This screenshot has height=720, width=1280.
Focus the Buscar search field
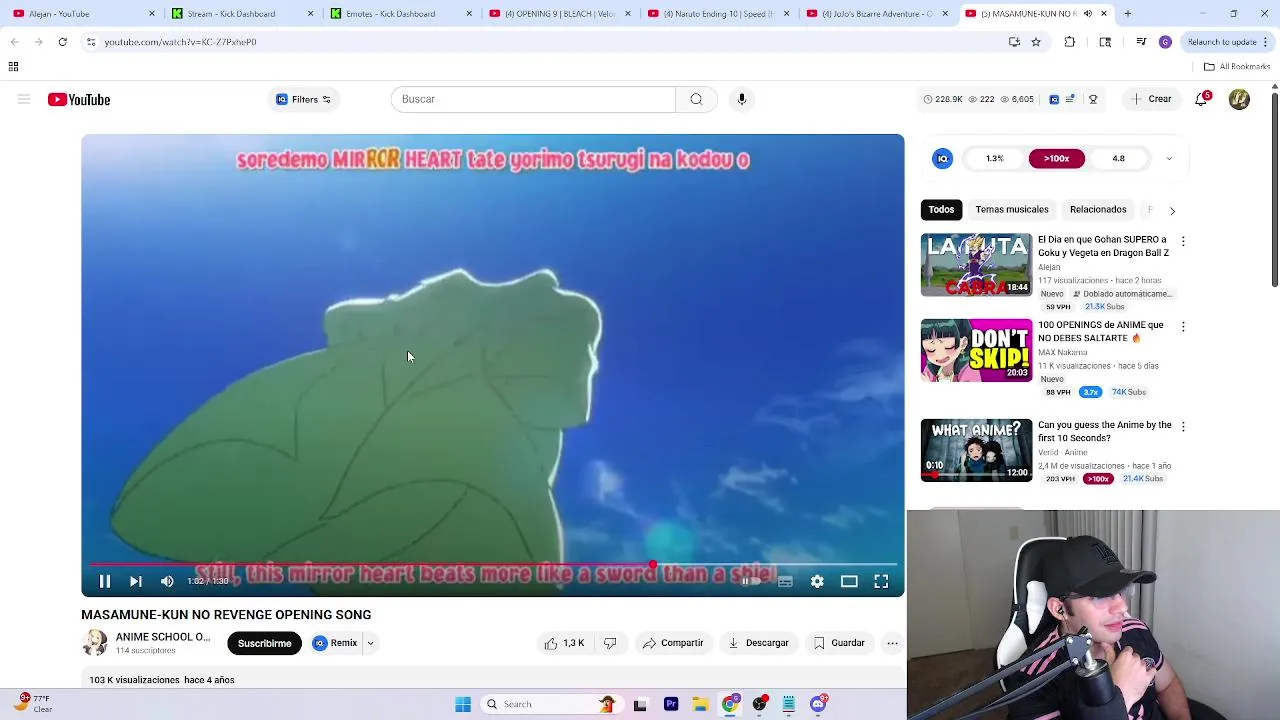(x=533, y=99)
